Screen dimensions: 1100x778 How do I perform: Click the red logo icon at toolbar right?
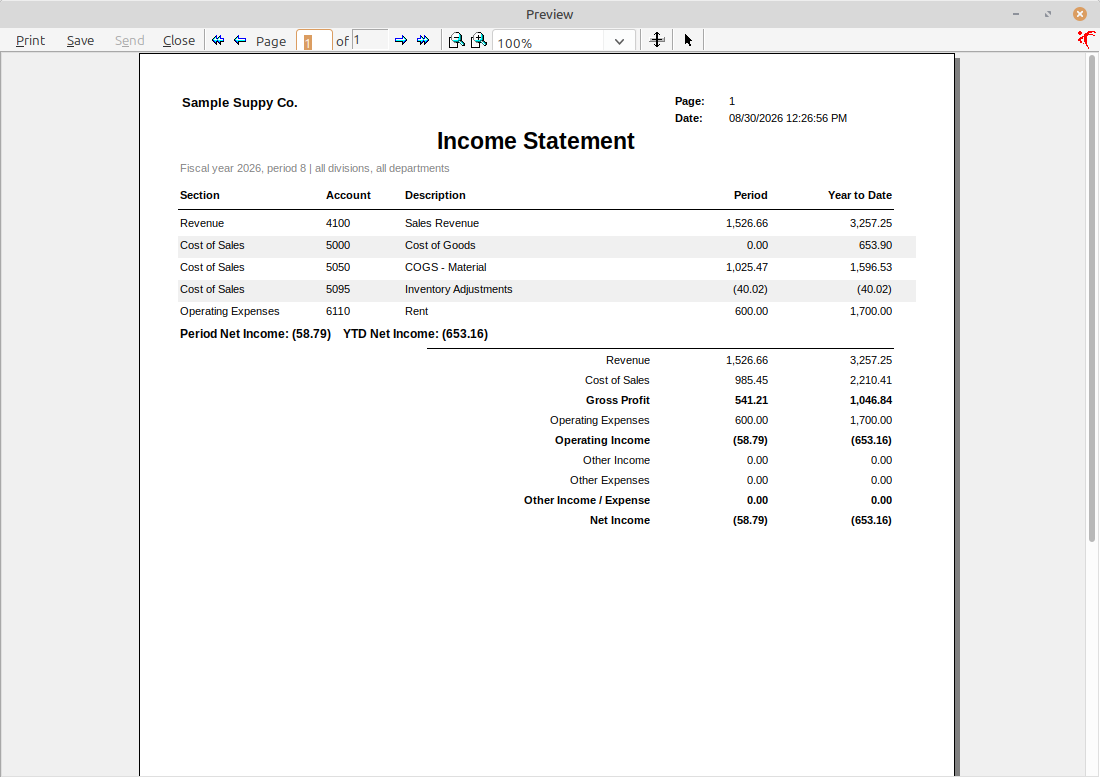(1086, 39)
